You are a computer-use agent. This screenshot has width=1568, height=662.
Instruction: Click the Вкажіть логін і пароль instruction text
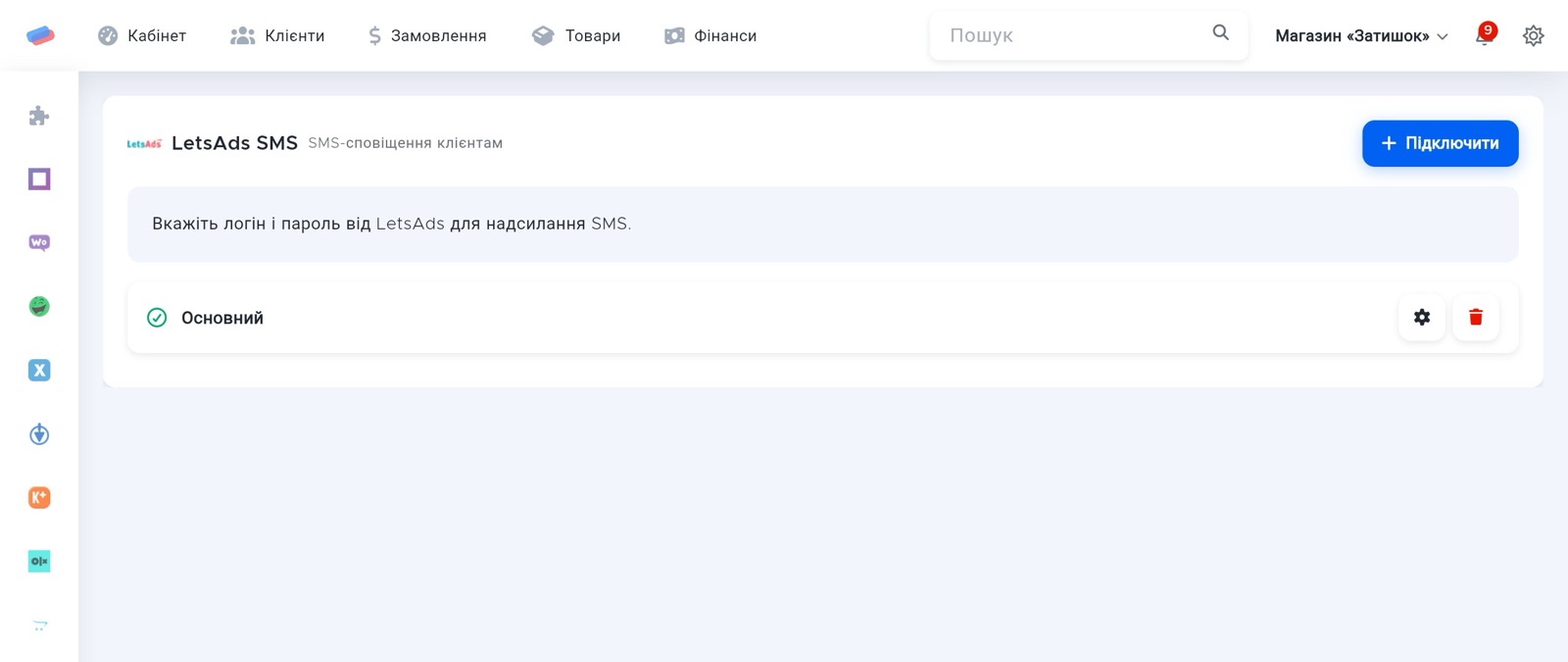pos(391,224)
